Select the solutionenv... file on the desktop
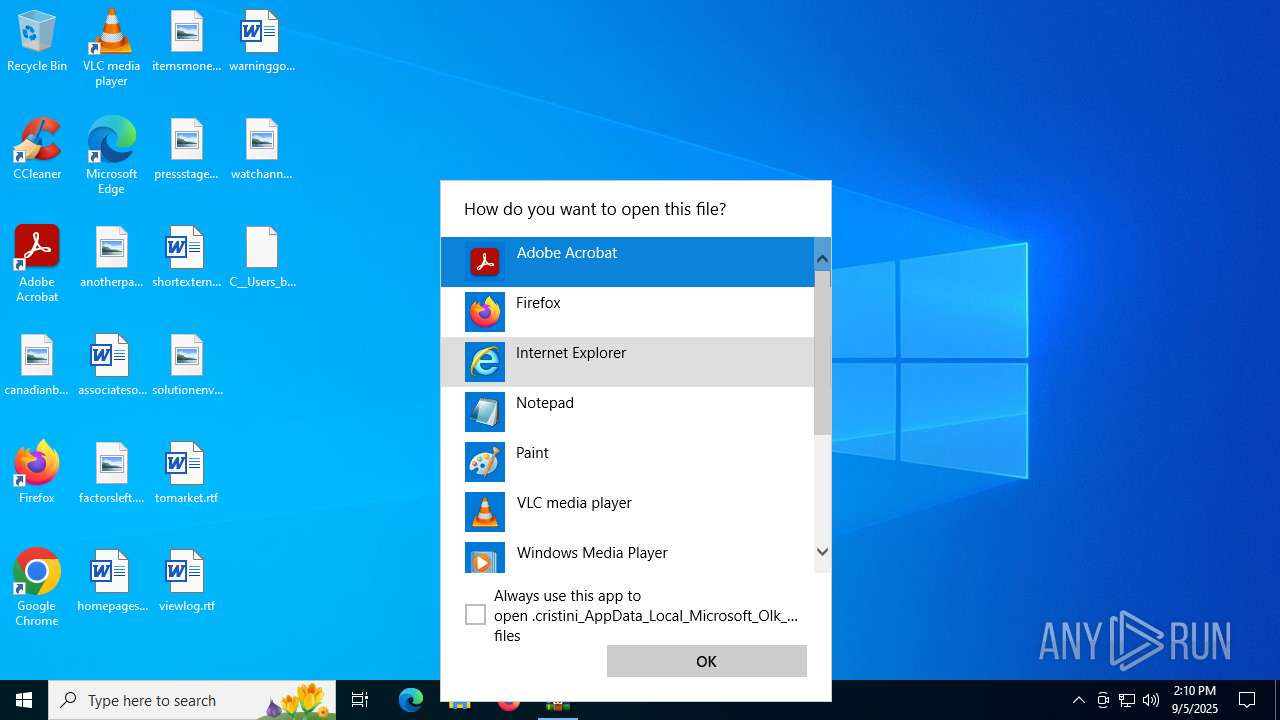Screen dimensions: 1280x720 [186, 365]
